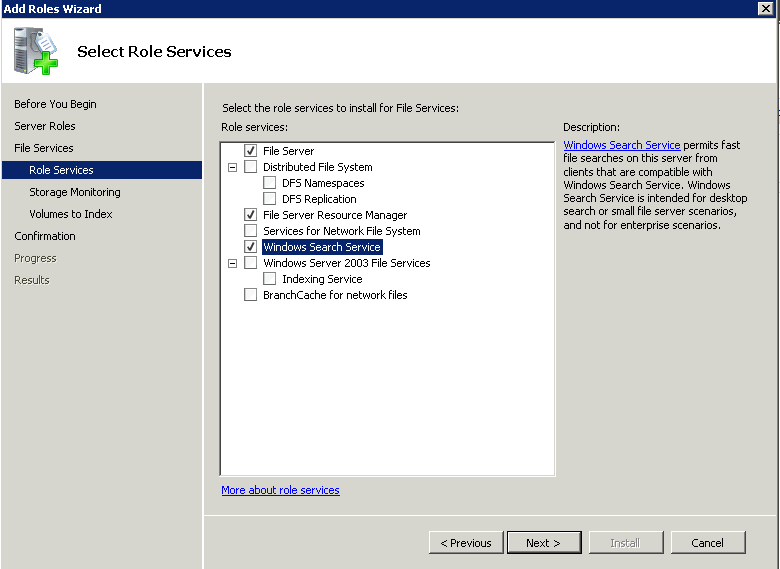Enable DFS Namespaces checkbox

(x=270, y=183)
